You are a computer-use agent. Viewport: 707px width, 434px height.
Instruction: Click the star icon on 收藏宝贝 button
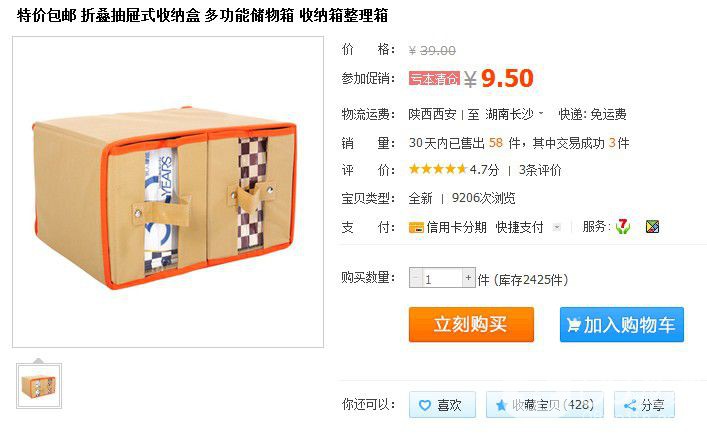(x=501, y=405)
